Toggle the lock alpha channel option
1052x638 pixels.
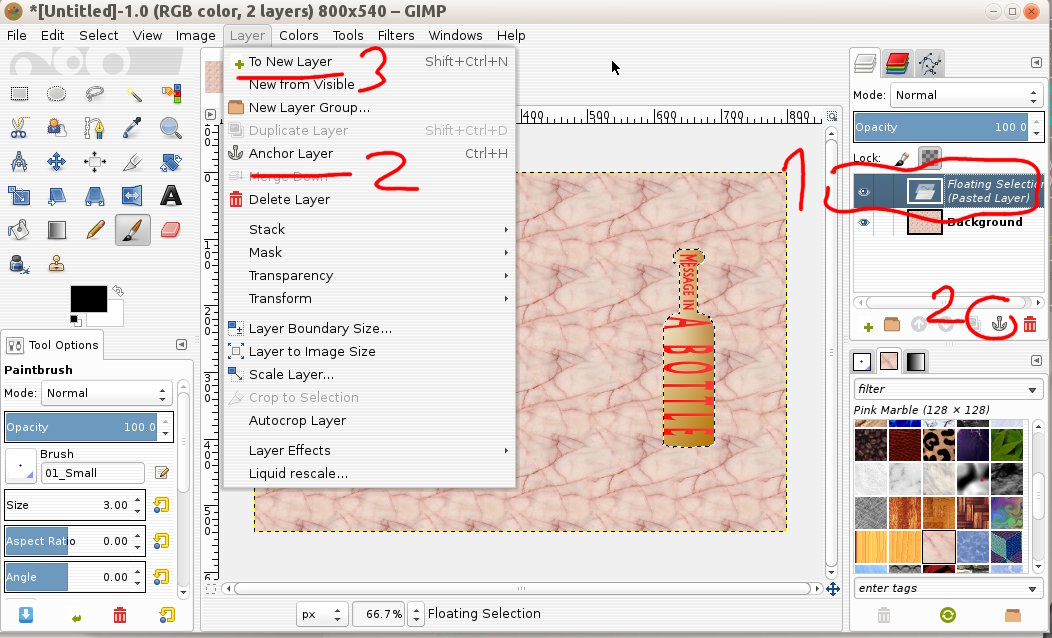tap(929, 158)
